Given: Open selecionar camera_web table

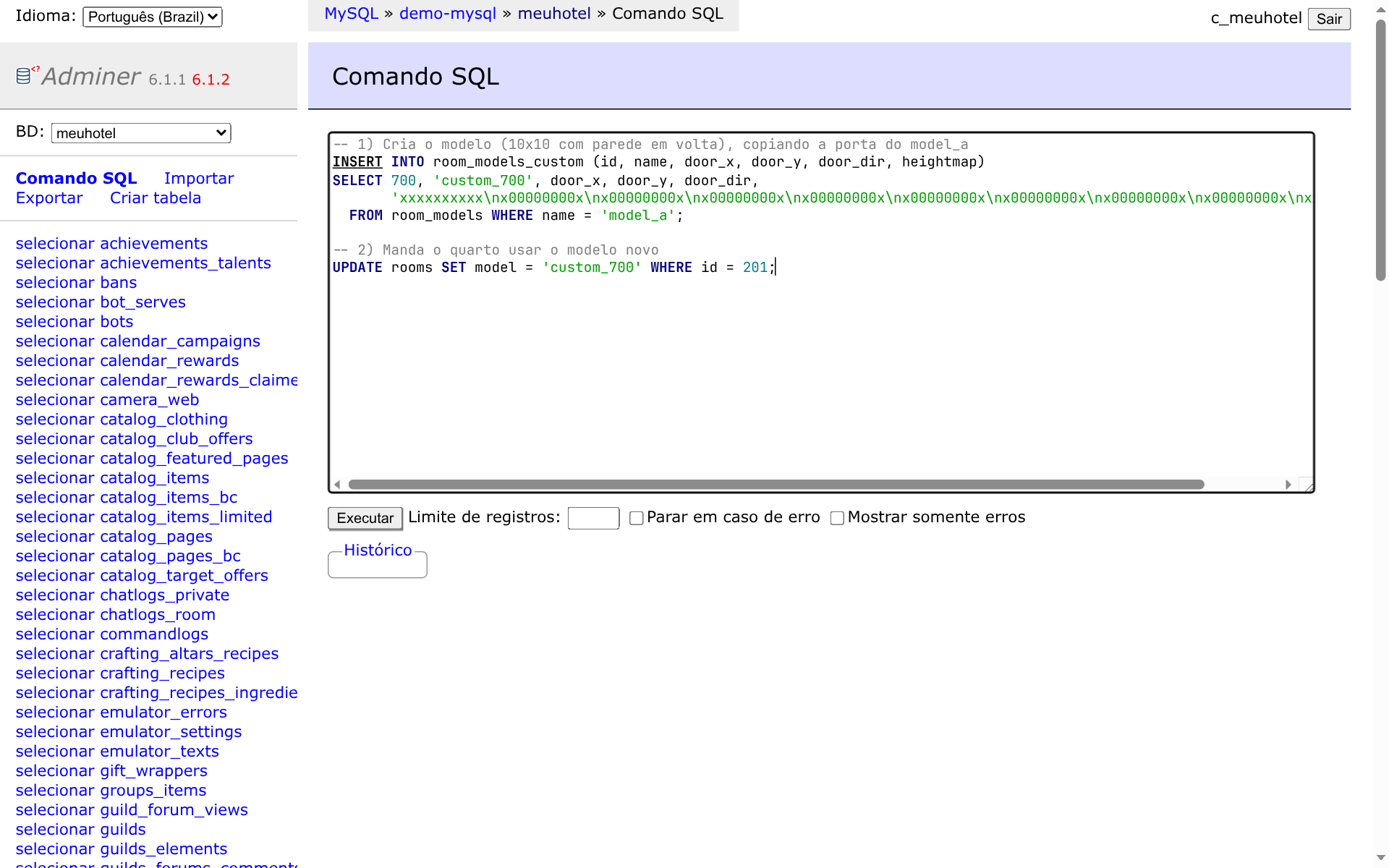Looking at the screenshot, I should point(107,400).
